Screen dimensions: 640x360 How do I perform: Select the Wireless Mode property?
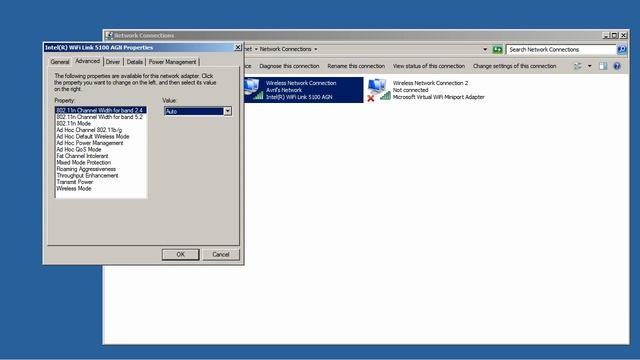(101, 189)
